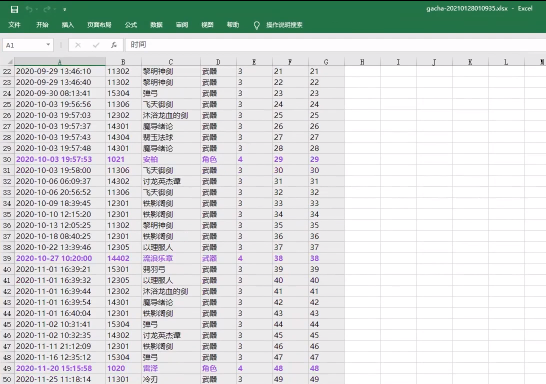Click the insert function fx icon

[114, 45]
